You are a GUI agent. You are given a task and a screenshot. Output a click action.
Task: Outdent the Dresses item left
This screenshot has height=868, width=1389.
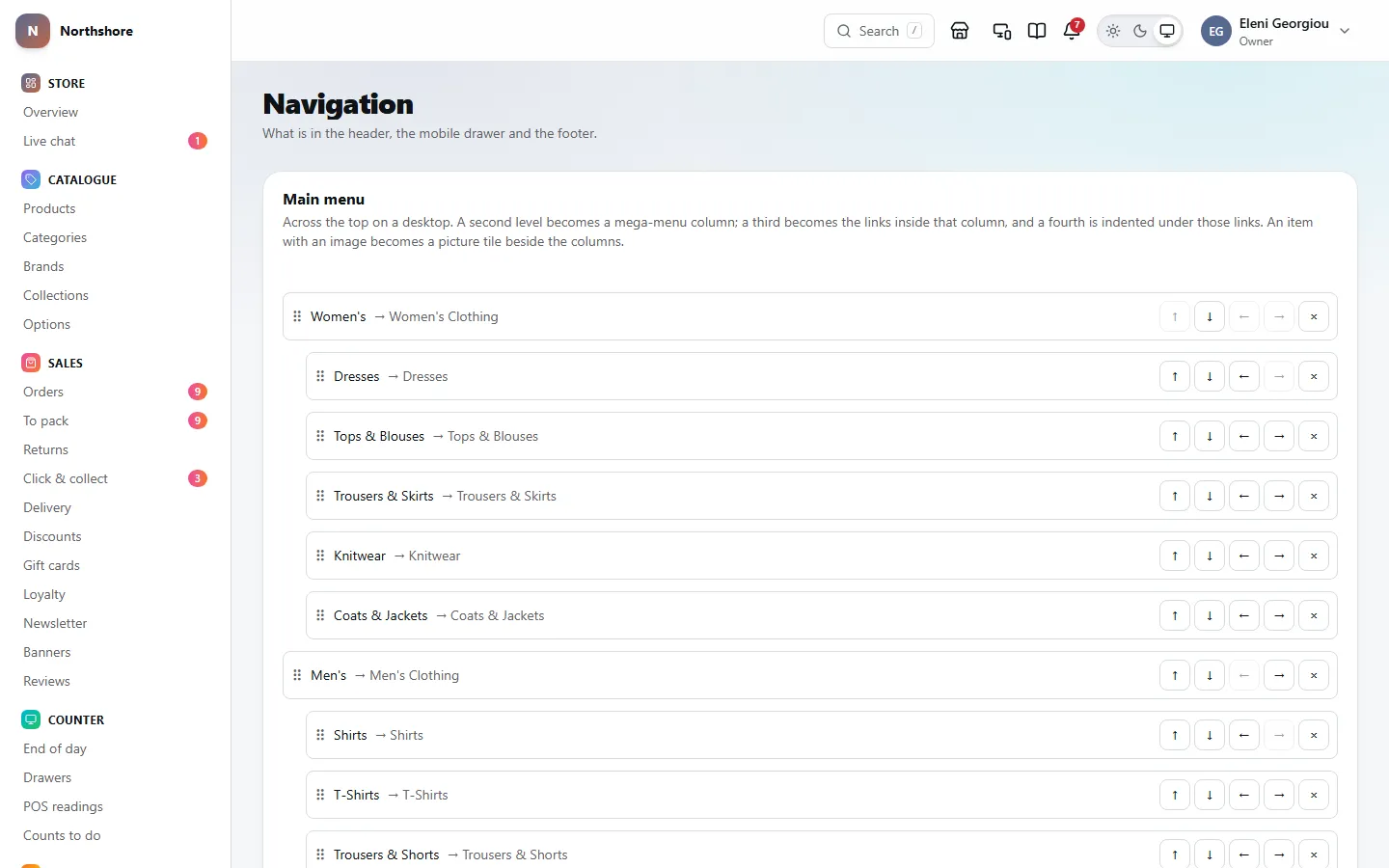pyautogui.click(x=1244, y=376)
